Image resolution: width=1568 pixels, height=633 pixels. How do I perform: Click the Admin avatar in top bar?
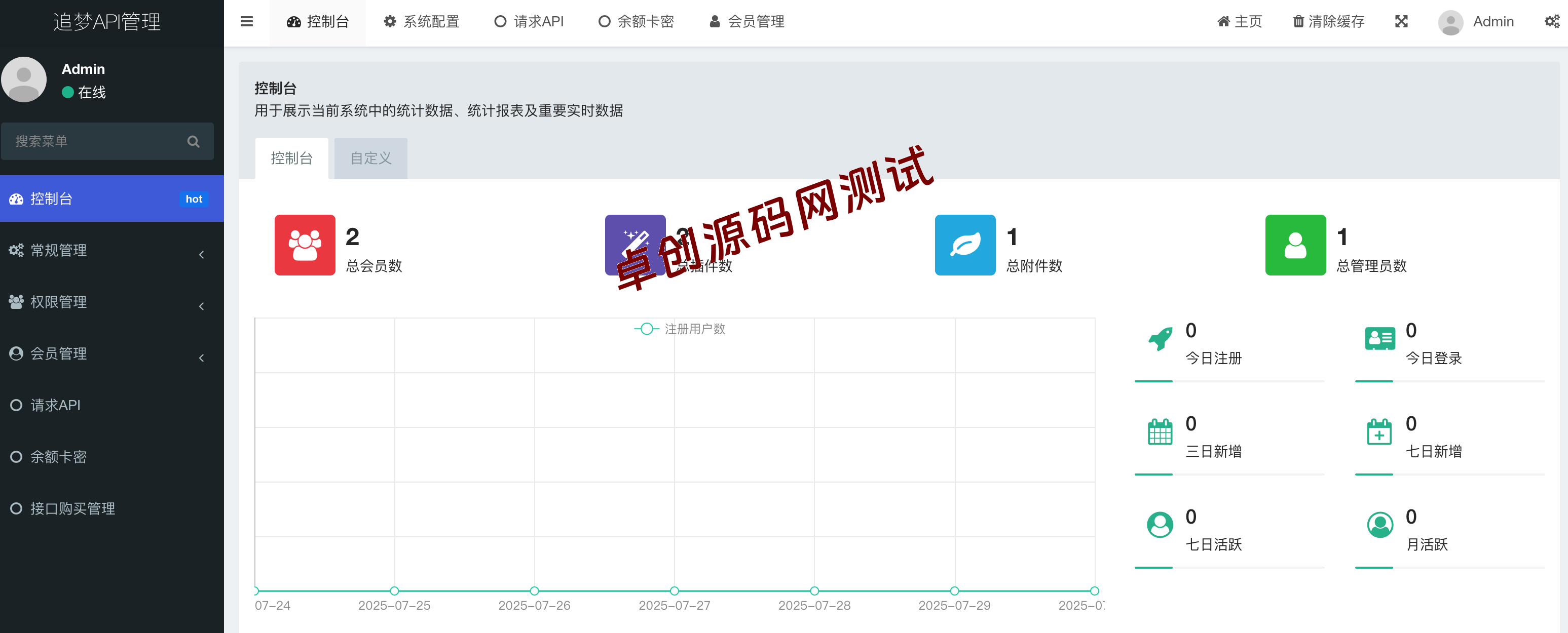point(1450,22)
